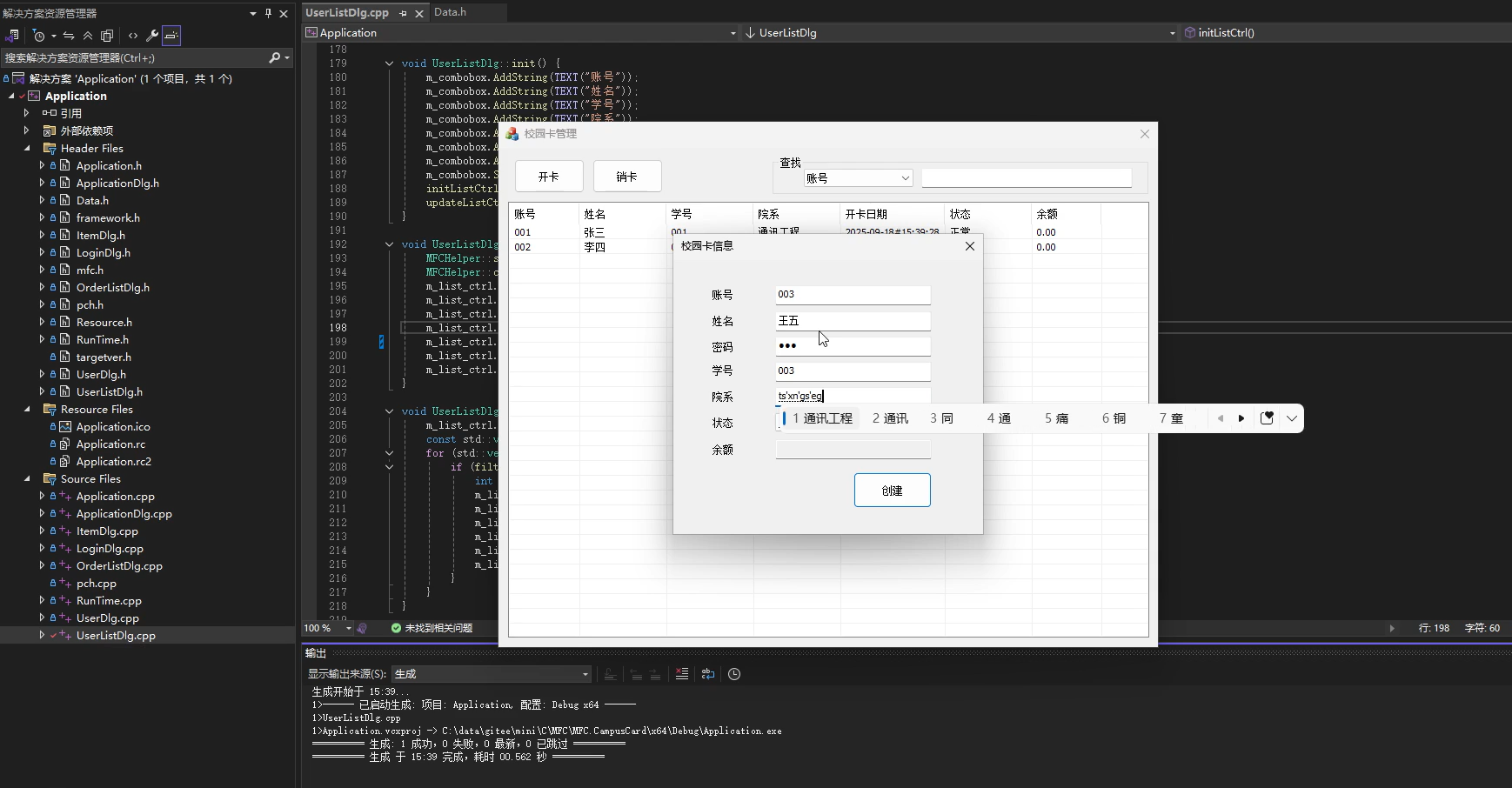Open the 显示输出来源 dropdown showing 生成

[491, 674]
